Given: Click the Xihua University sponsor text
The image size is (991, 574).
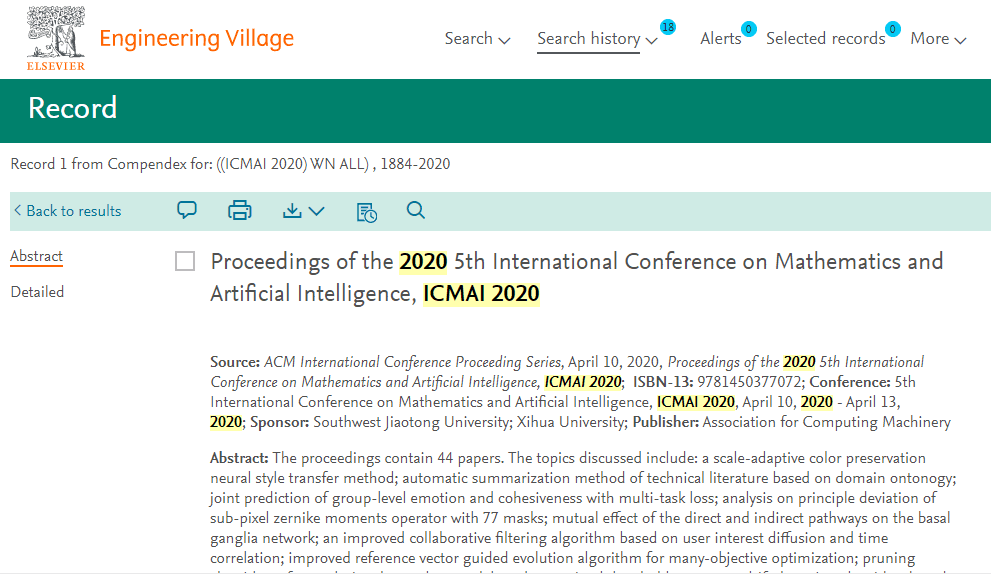Looking at the screenshot, I should (x=571, y=422).
